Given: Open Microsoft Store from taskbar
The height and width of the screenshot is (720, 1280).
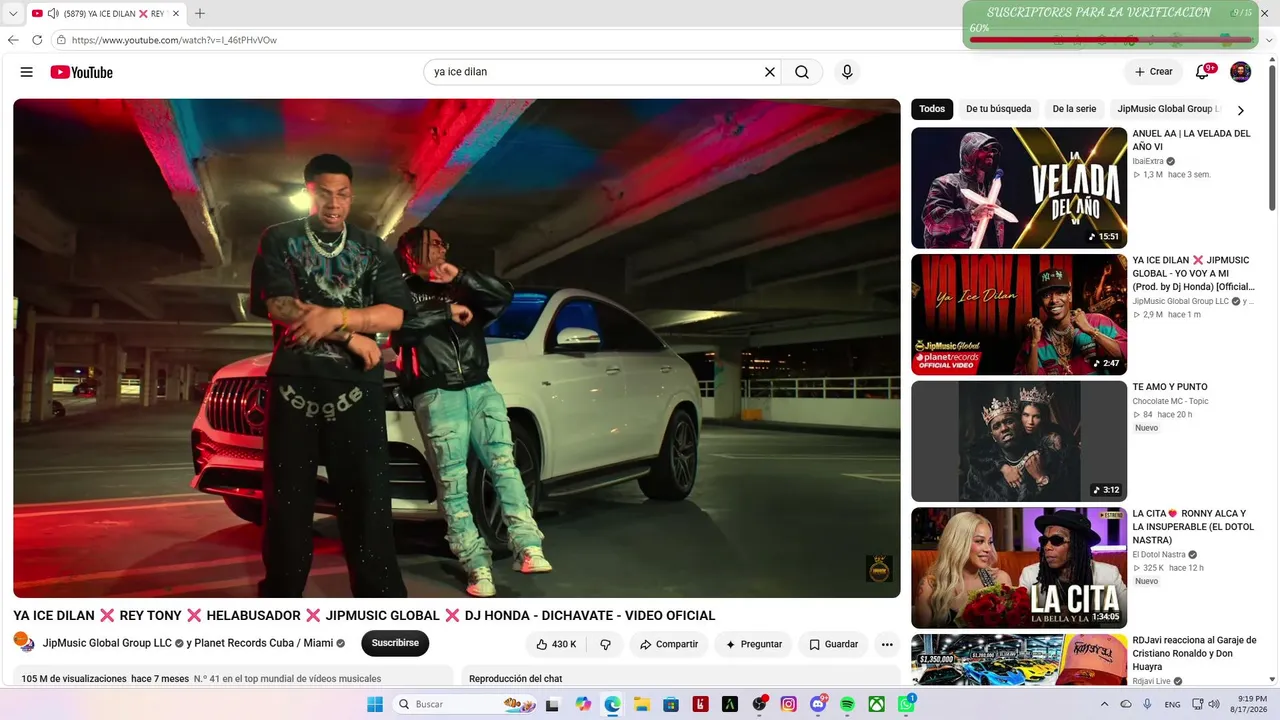Looking at the screenshot, I should tap(671, 704).
